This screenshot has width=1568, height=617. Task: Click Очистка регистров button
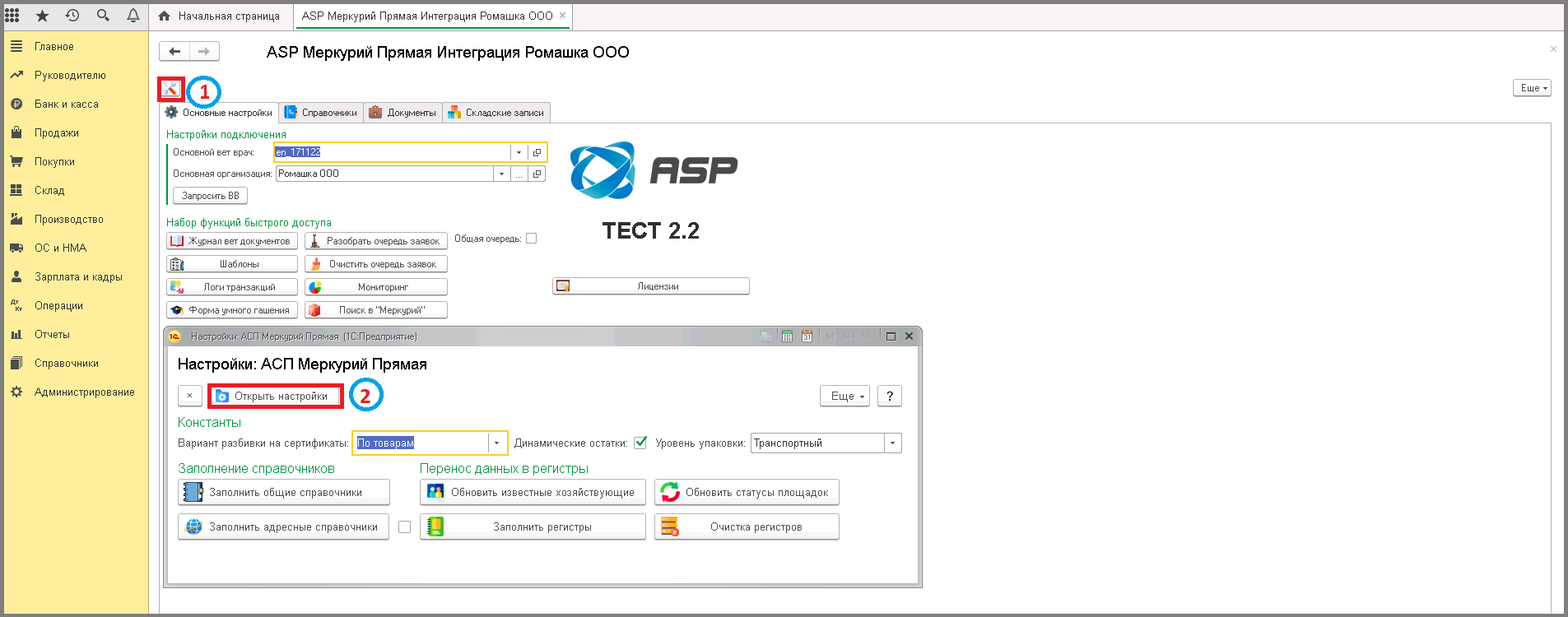pyautogui.click(x=747, y=527)
